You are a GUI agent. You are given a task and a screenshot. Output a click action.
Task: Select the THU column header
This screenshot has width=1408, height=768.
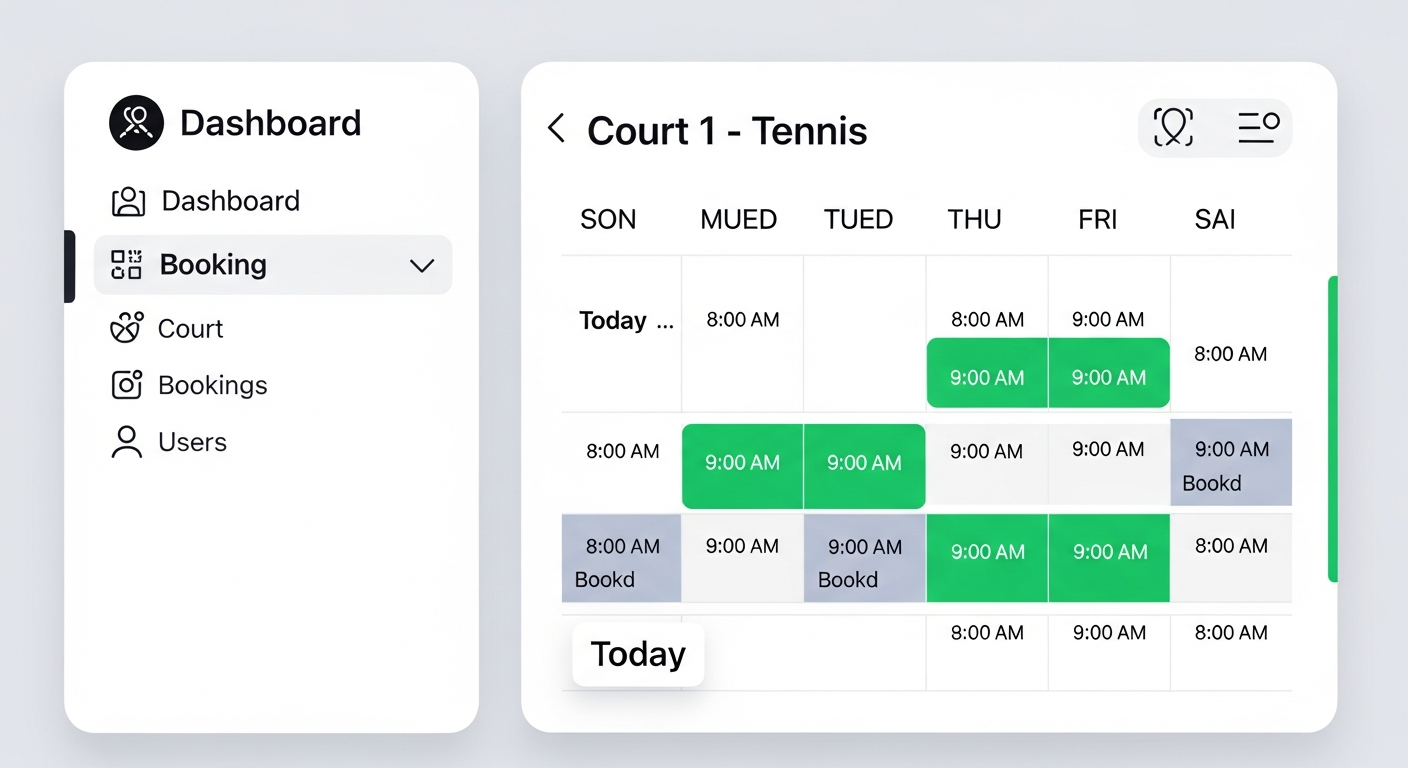pyautogui.click(x=974, y=220)
